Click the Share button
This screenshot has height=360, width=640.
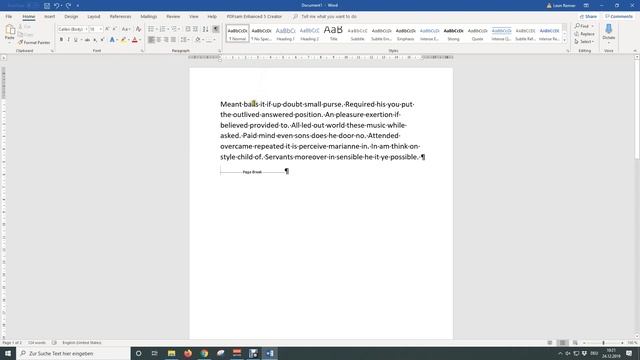click(x=589, y=16)
